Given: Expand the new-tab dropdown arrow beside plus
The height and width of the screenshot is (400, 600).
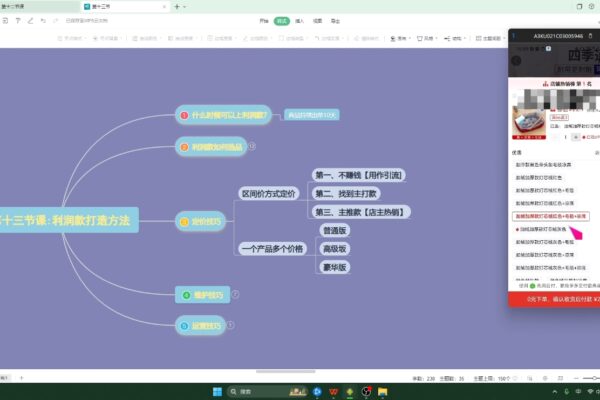Looking at the screenshot, I should 184,7.
